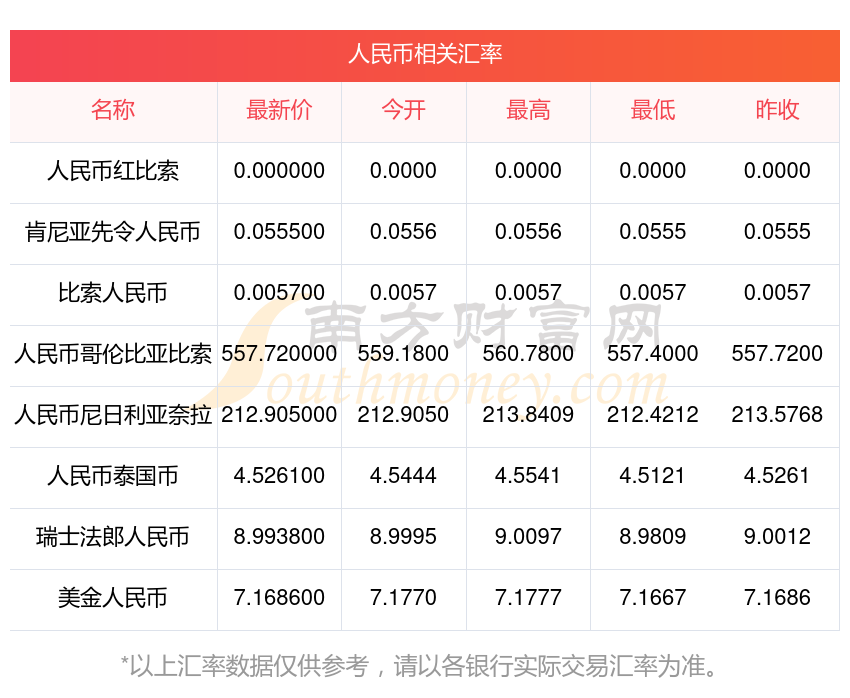The width and height of the screenshot is (850, 698).
Task: Click the 人民币尼日利亚奈拉 row name
Action: [113, 415]
